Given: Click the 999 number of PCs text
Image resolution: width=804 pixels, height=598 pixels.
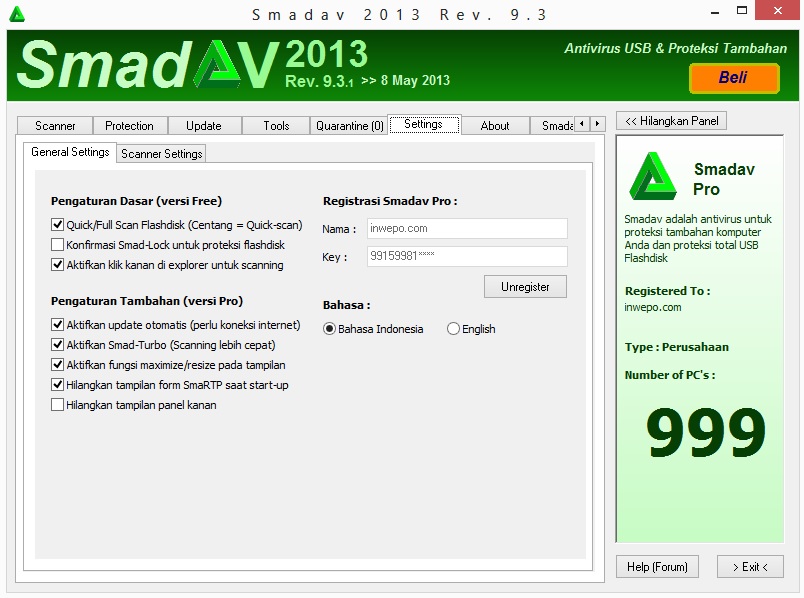Looking at the screenshot, I should (x=705, y=431).
